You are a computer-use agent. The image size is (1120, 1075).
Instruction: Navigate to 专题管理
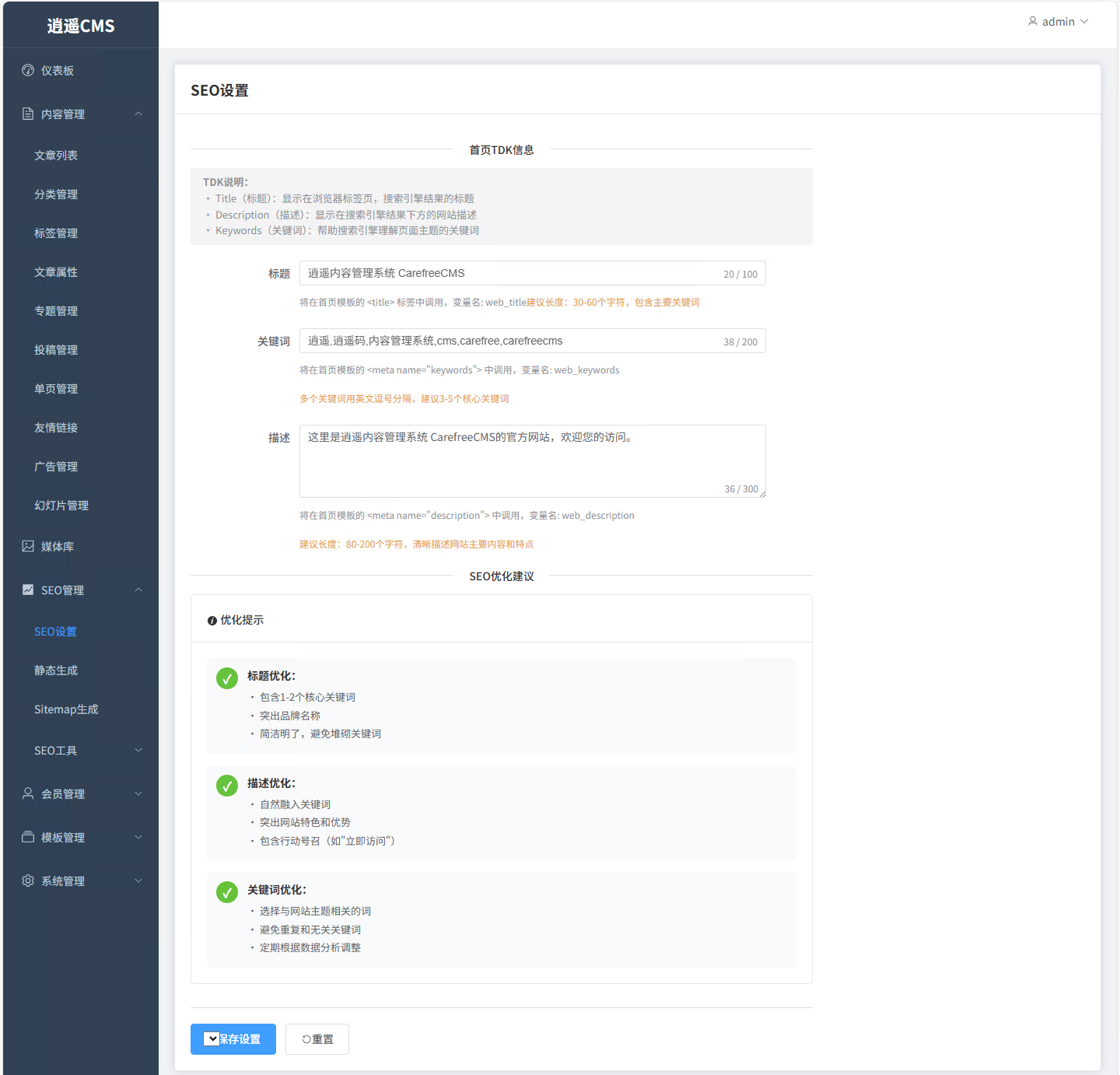81,311
